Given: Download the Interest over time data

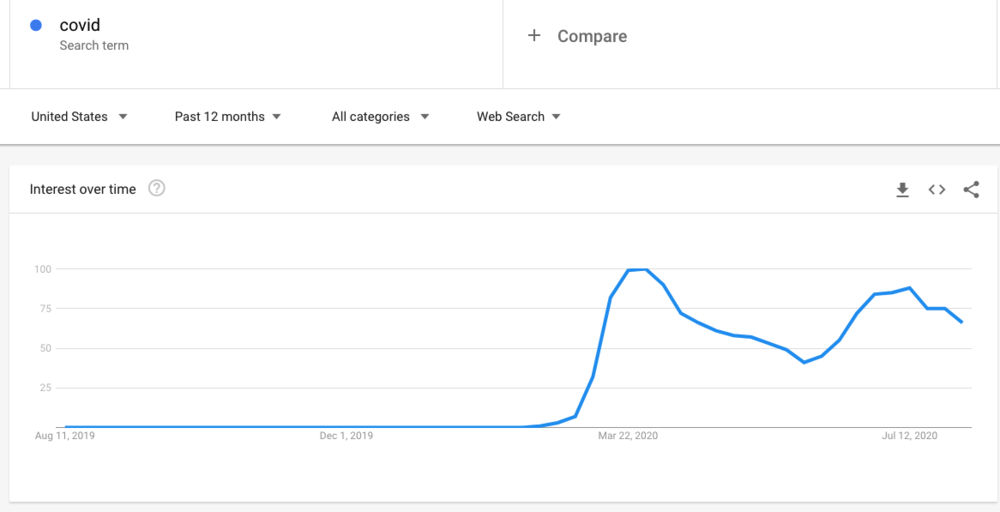Looking at the screenshot, I should 902,189.
